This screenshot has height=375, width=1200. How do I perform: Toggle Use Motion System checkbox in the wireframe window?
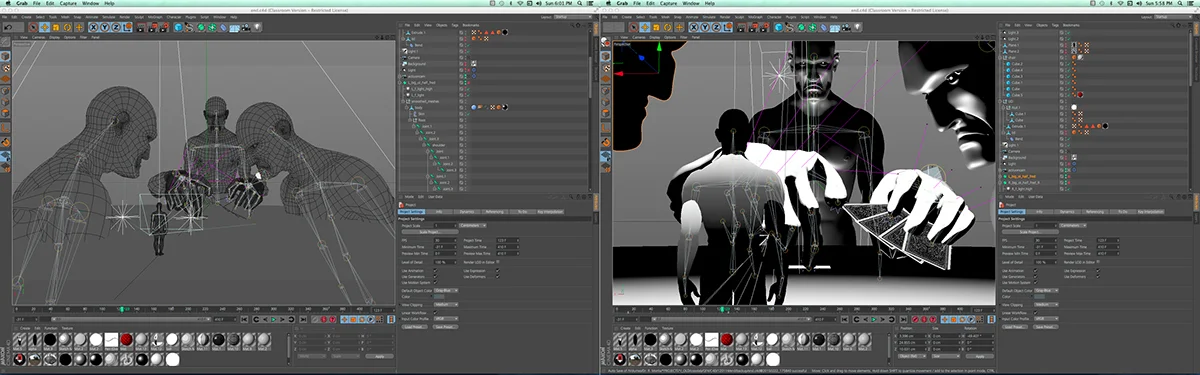click(435, 283)
